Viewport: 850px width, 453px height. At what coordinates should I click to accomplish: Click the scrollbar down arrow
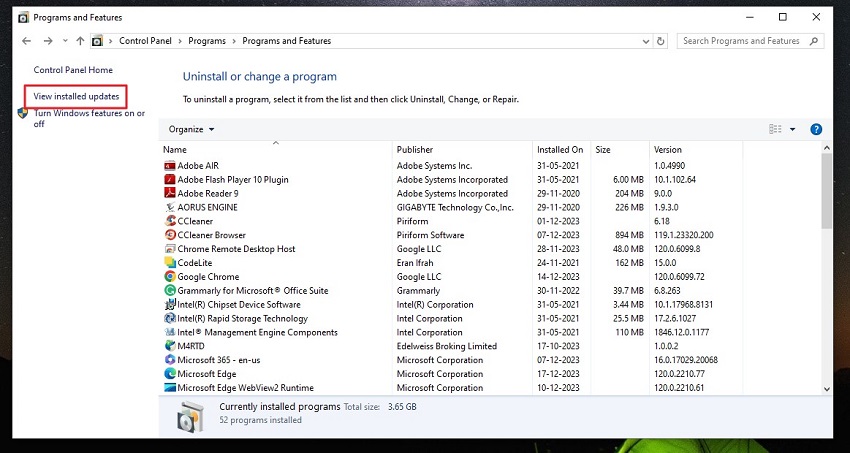tap(826, 389)
